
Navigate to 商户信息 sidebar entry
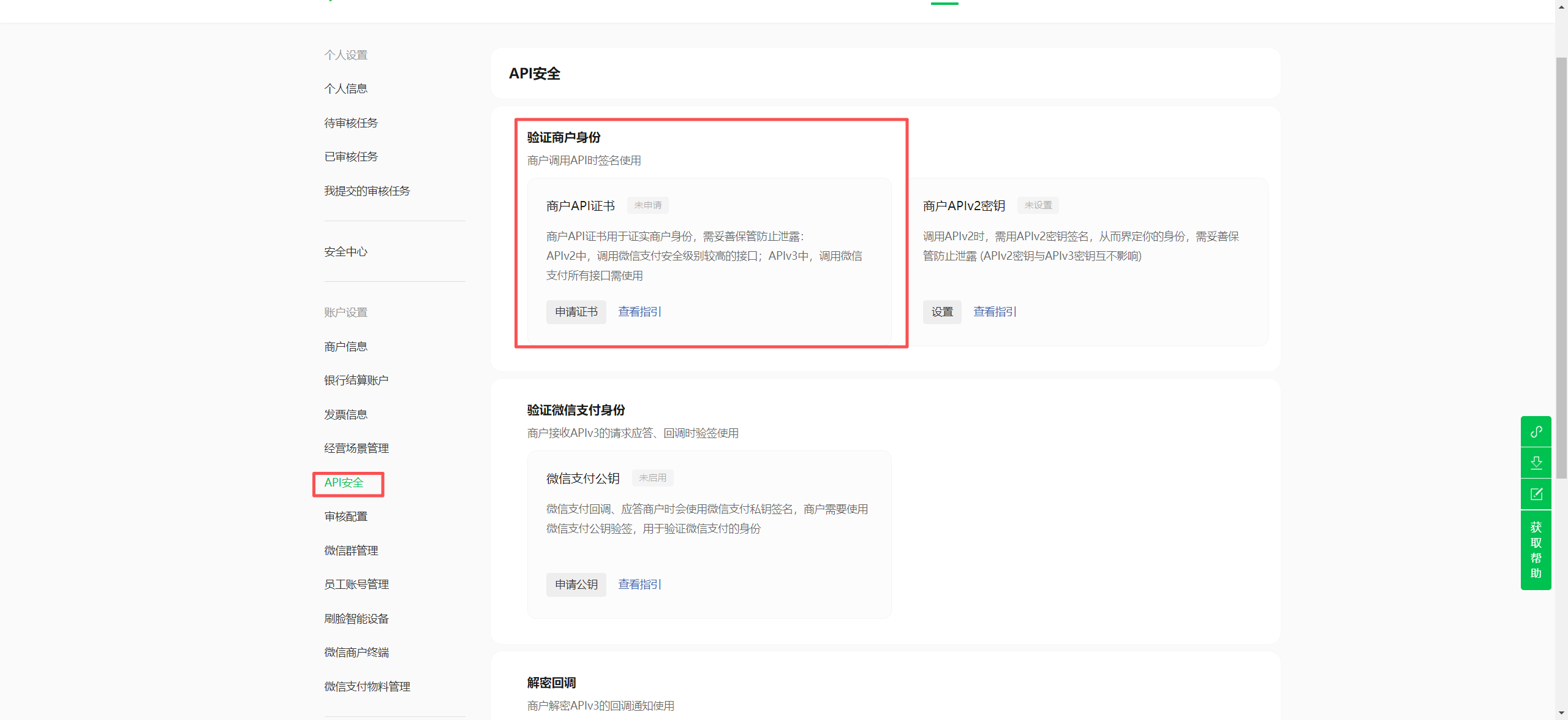pyautogui.click(x=346, y=347)
